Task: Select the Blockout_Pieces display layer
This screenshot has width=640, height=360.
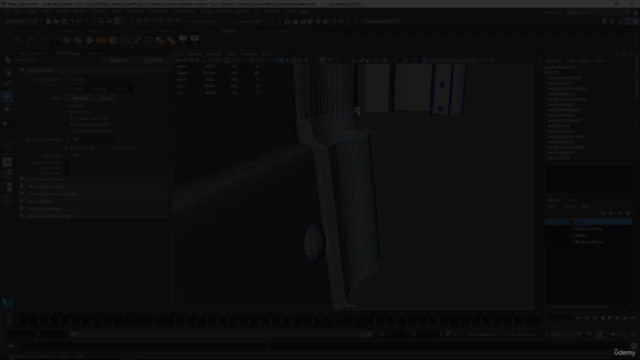Action: click(x=589, y=242)
